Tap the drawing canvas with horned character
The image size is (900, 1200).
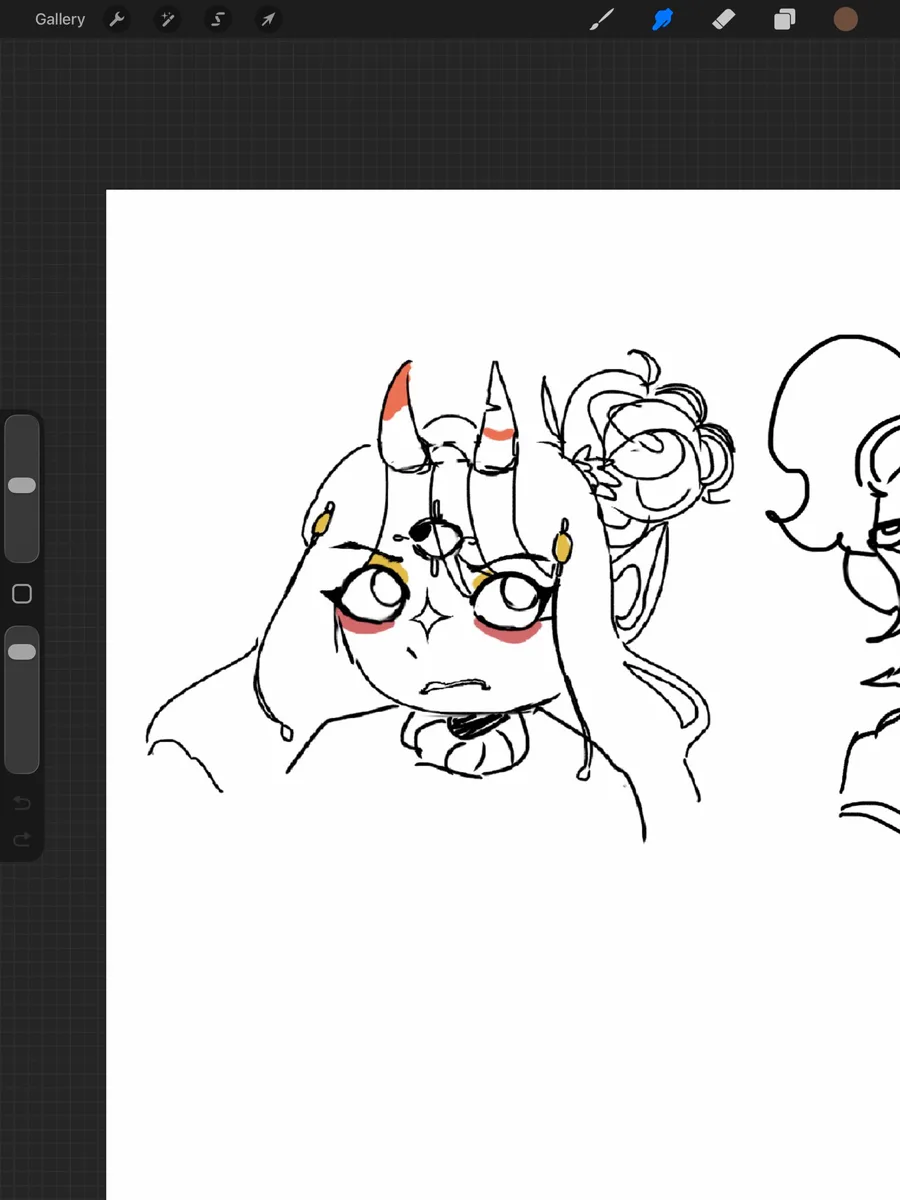point(503,695)
